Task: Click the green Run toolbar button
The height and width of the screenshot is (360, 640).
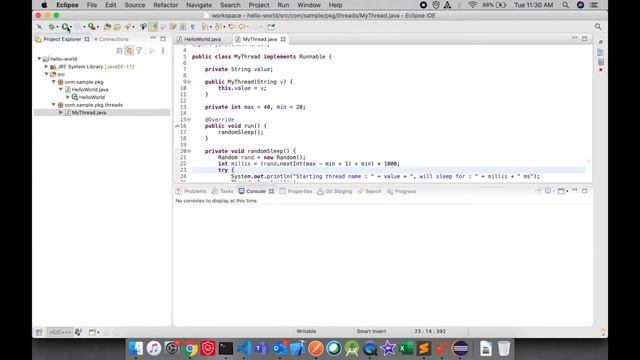Action: (x=65, y=27)
